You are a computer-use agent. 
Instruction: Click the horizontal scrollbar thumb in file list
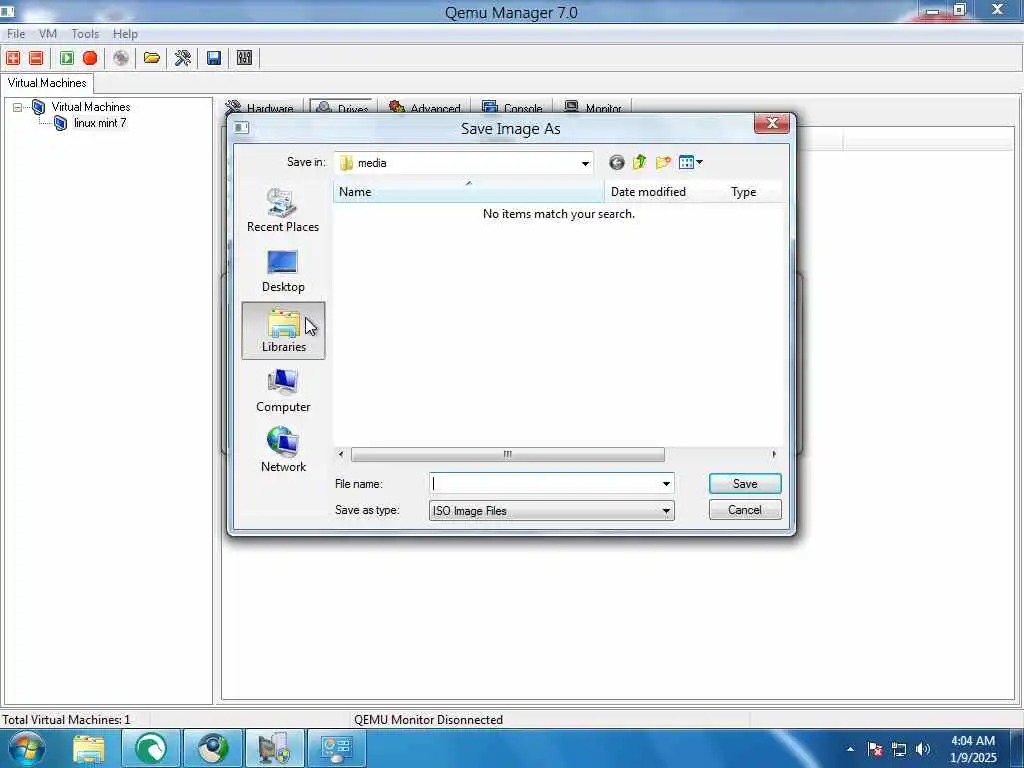[x=507, y=455]
